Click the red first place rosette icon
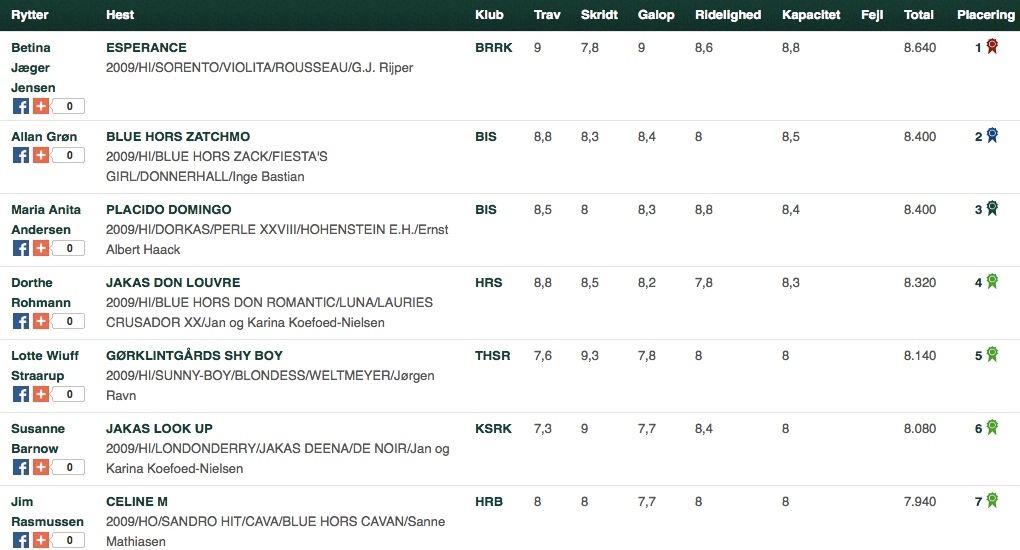The image size is (1020, 550). point(992,46)
